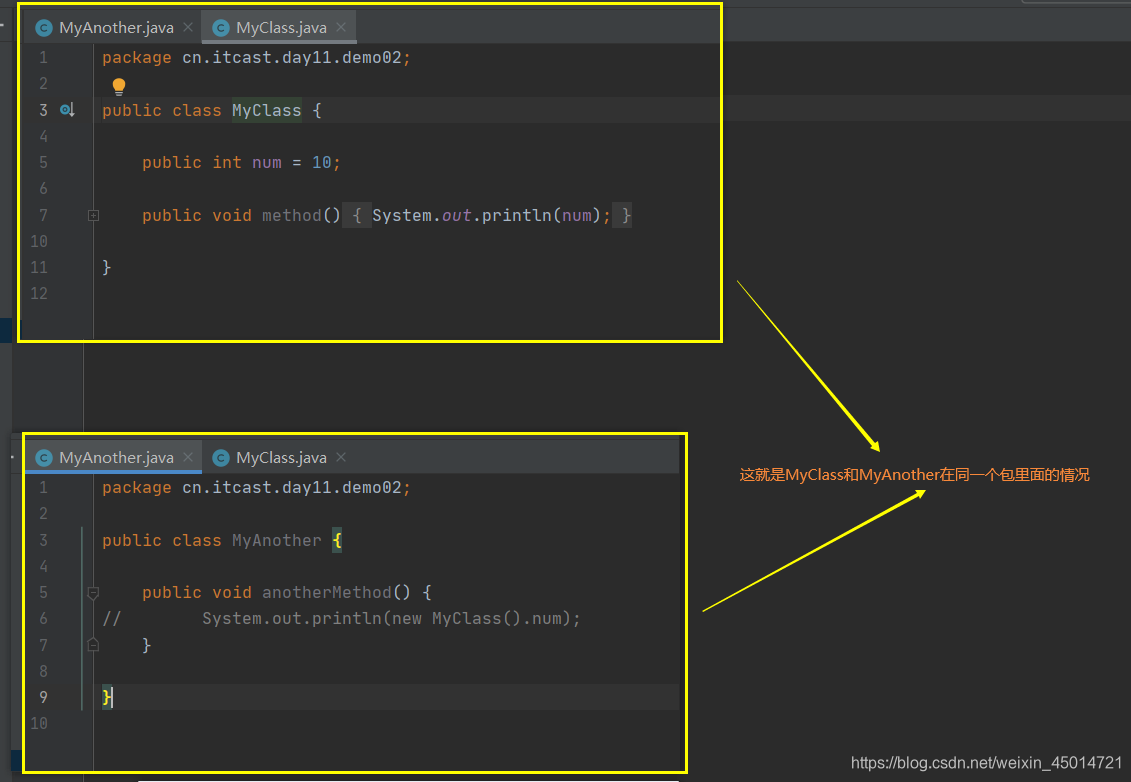Click the class icon on lower MyClass.java tab
The width and height of the screenshot is (1131, 782).
point(221,457)
